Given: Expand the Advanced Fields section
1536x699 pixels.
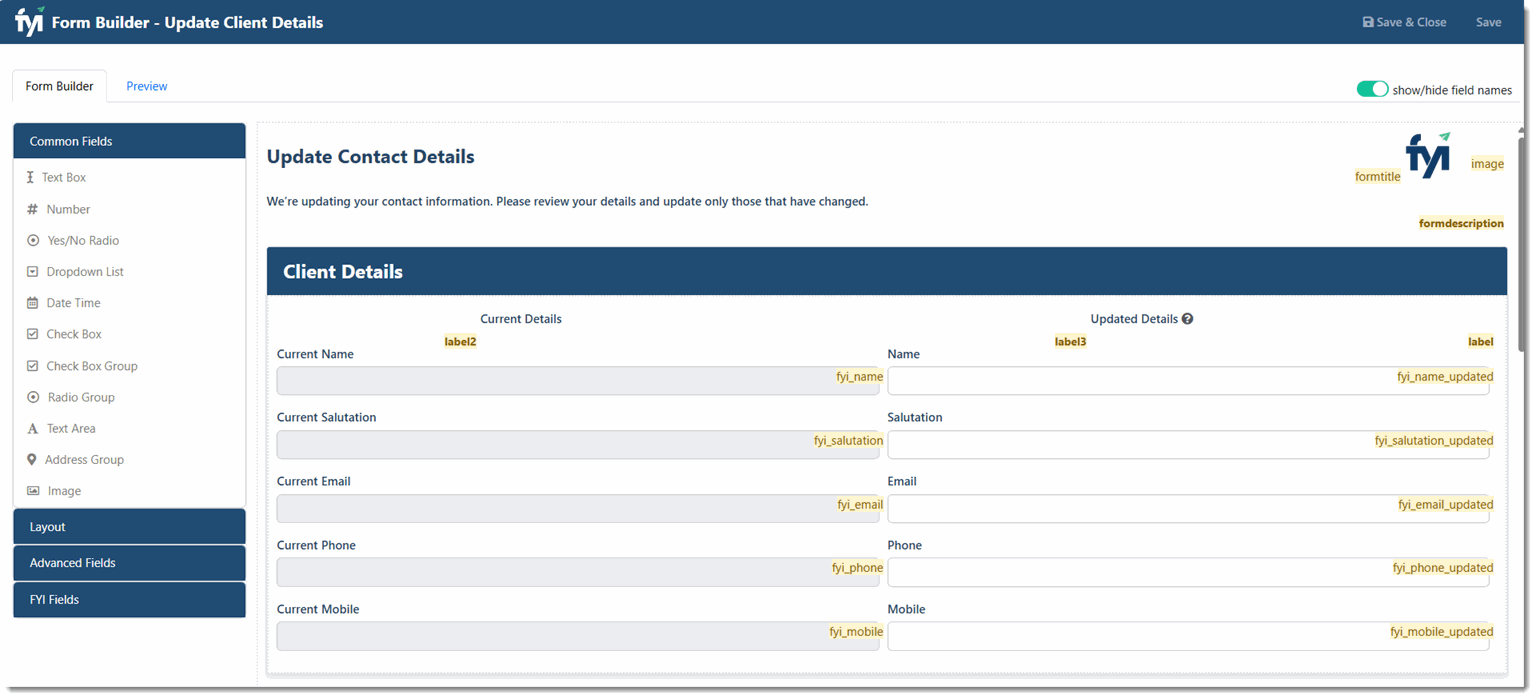Looking at the screenshot, I should [x=129, y=563].
